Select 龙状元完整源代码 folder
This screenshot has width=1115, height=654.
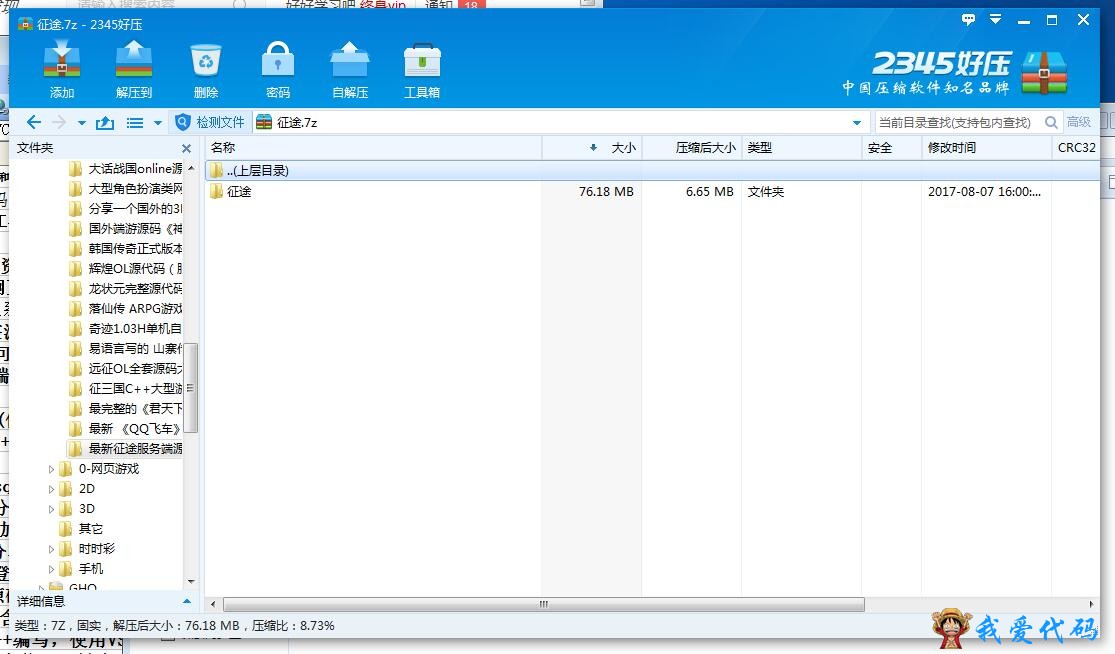pos(126,289)
